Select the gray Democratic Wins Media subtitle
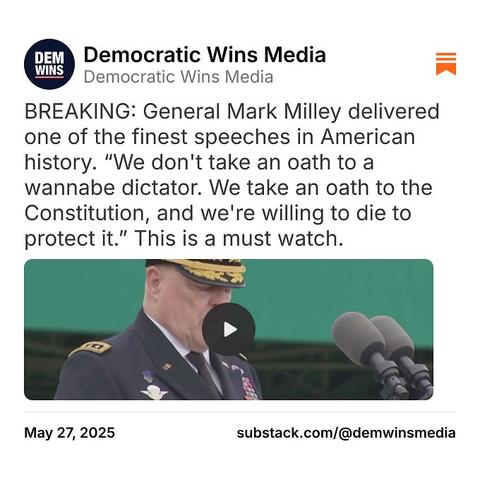This screenshot has height=480, width=480. coord(178,77)
